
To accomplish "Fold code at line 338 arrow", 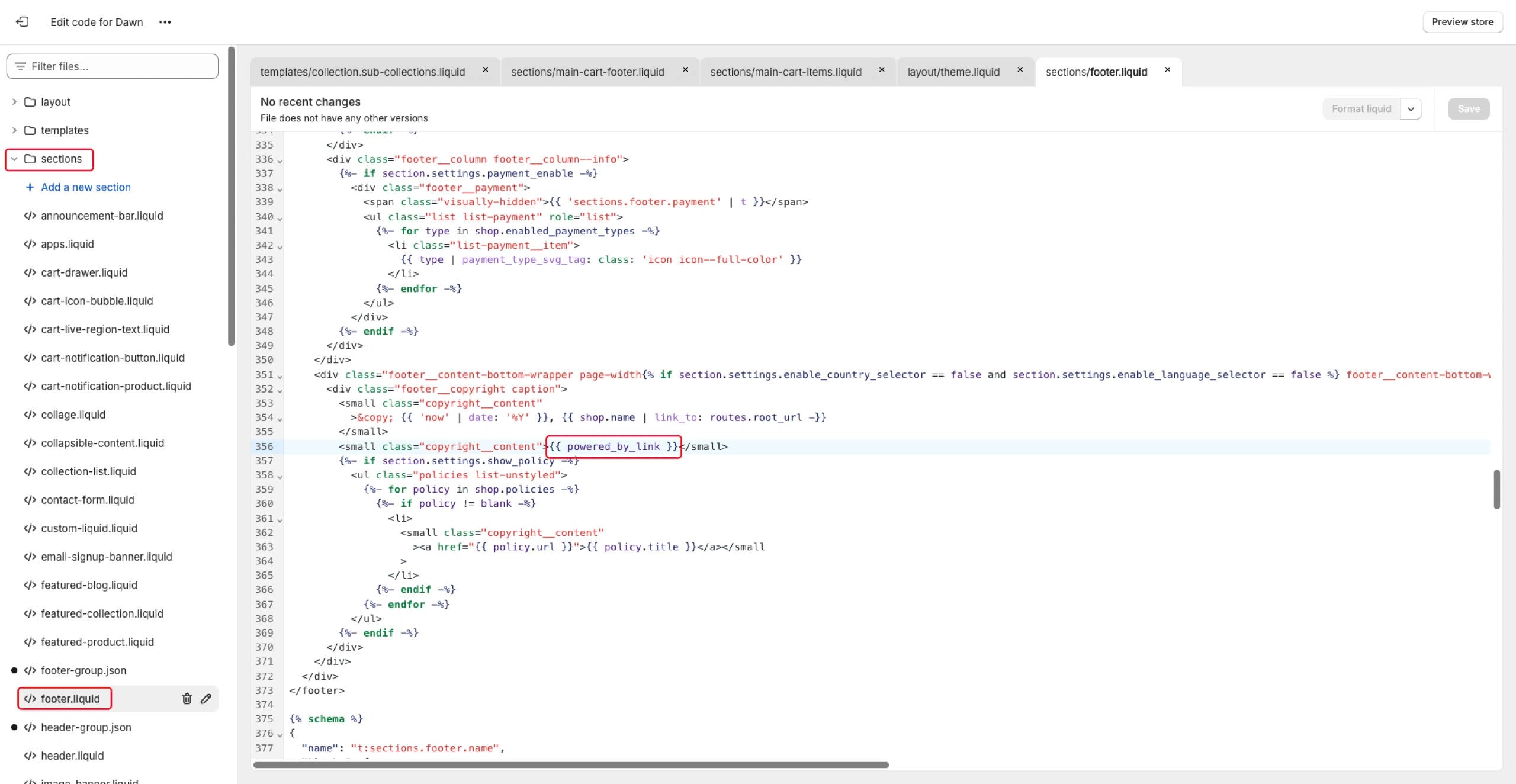I will [280, 189].
